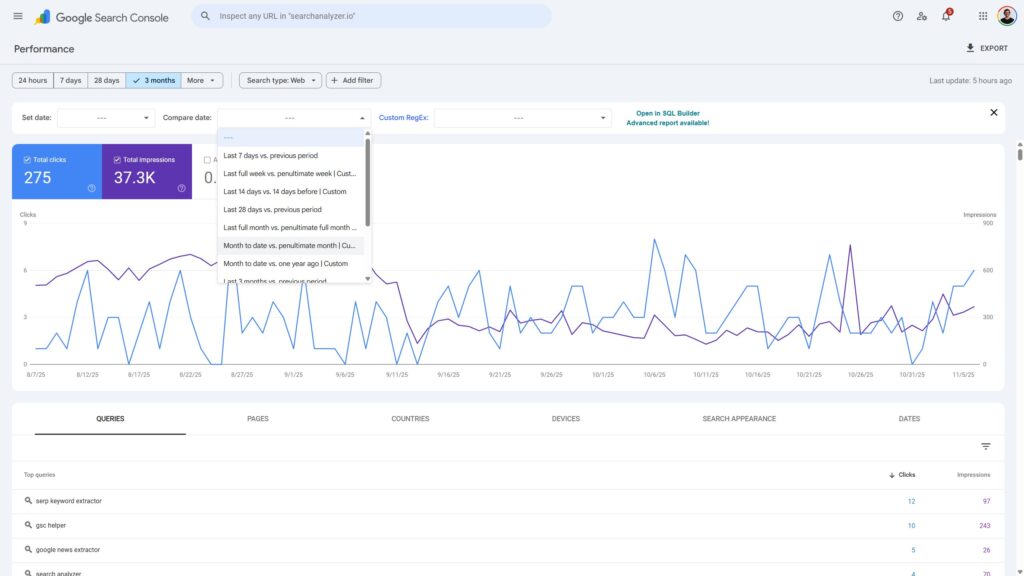The width and height of the screenshot is (1024, 576).
Task: Open the users and permissions icon
Action: 922,16
